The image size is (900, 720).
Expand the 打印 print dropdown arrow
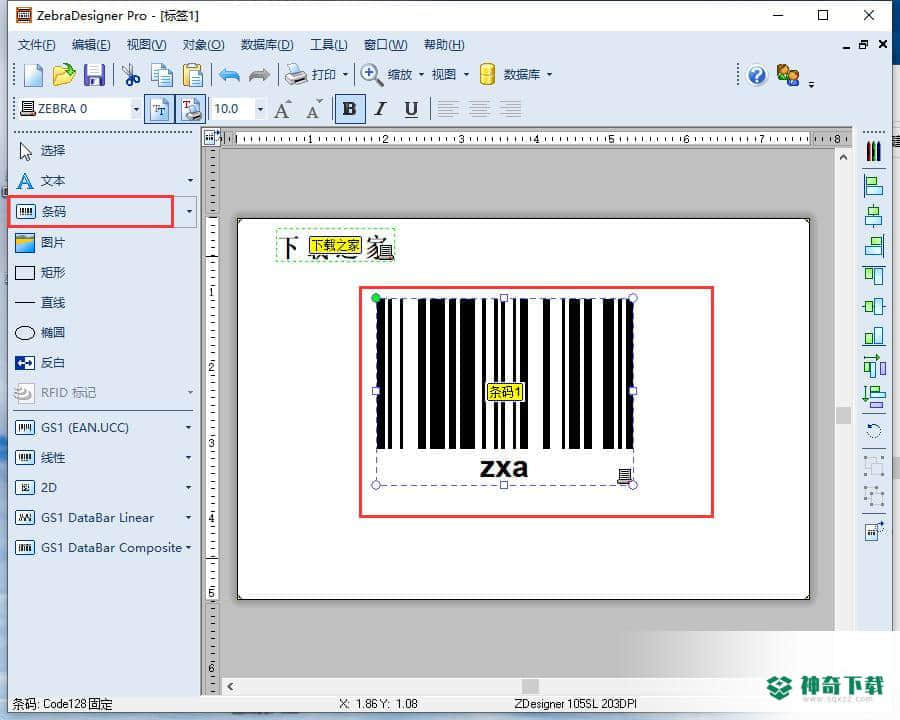click(x=345, y=75)
